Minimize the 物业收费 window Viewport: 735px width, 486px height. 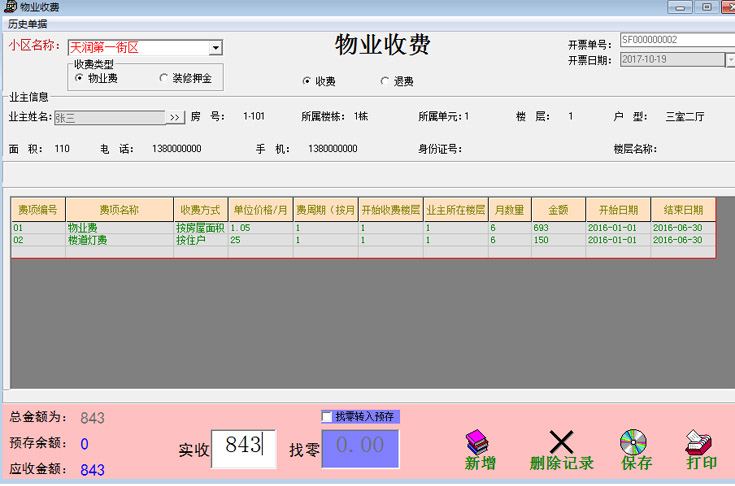pyautogui.click(x=679, y=7)
